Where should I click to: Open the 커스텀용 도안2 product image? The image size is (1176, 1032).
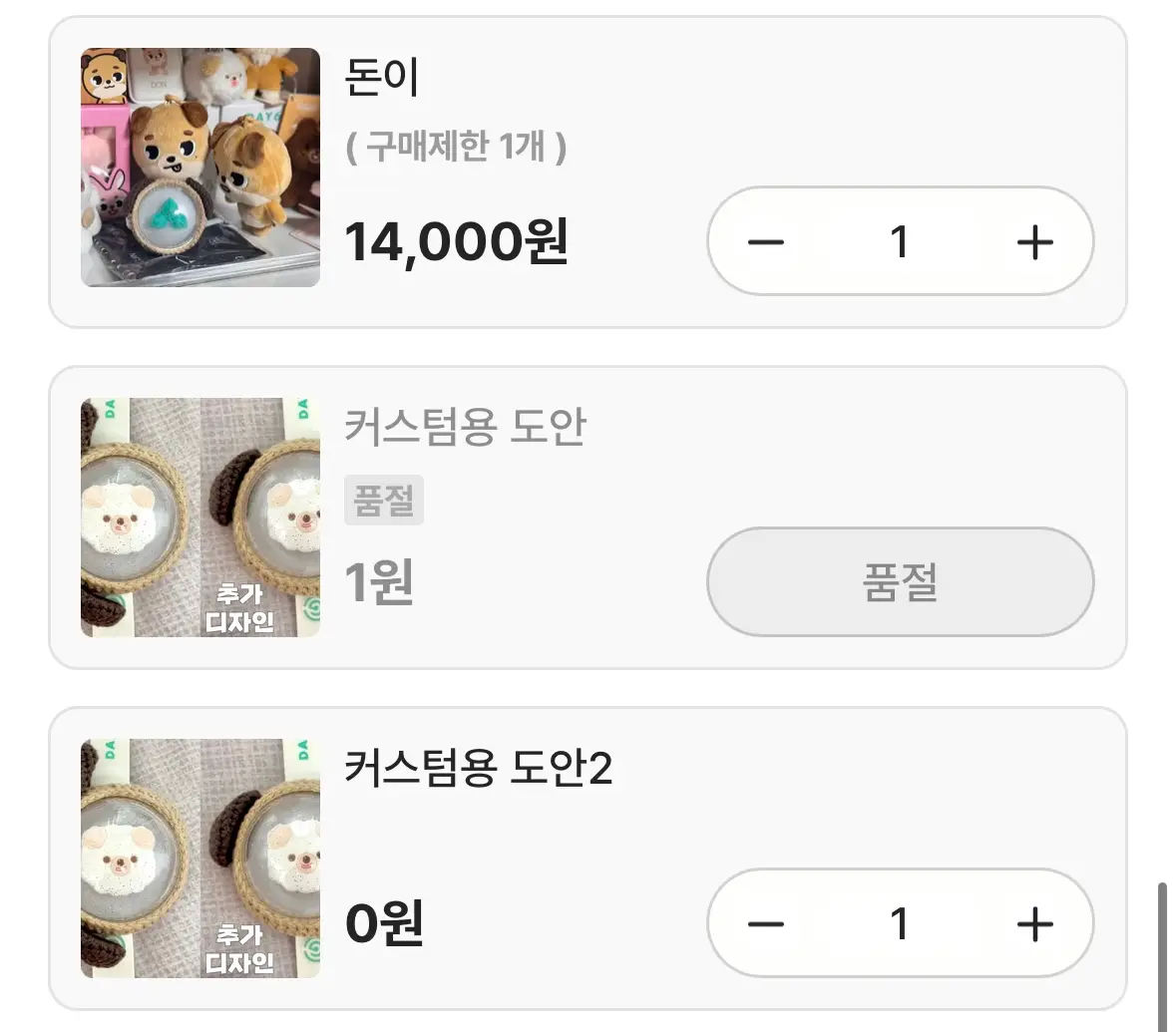tap(200, 859)
